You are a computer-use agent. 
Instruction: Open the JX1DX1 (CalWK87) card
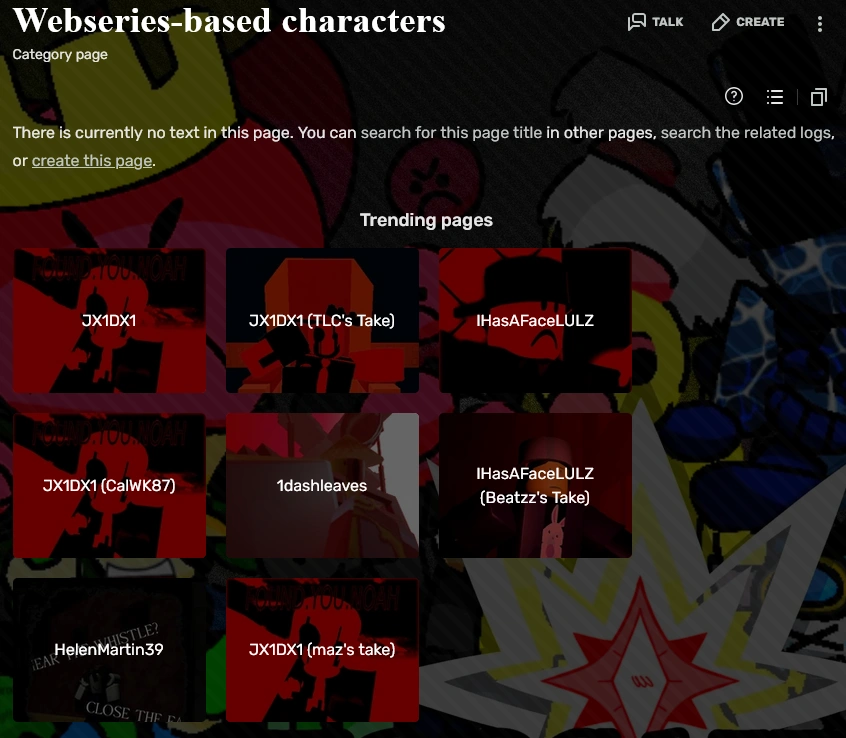[109, 486]
